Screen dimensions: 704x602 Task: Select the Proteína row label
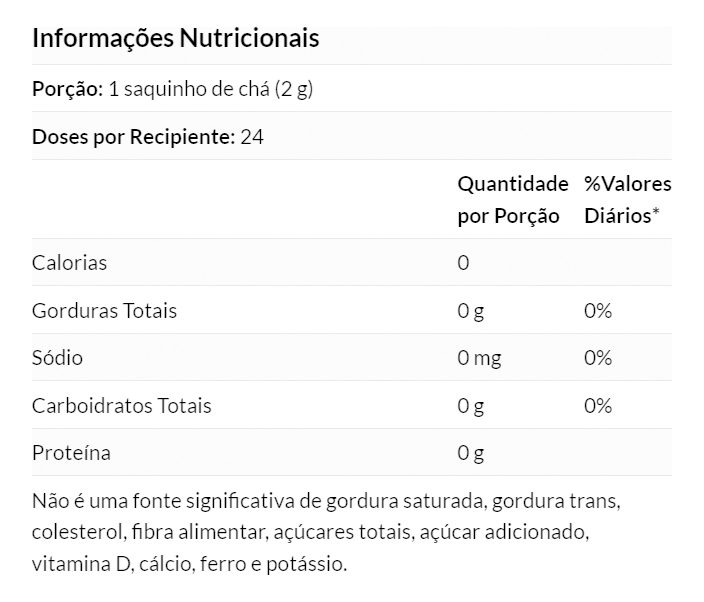click(71, 453)
